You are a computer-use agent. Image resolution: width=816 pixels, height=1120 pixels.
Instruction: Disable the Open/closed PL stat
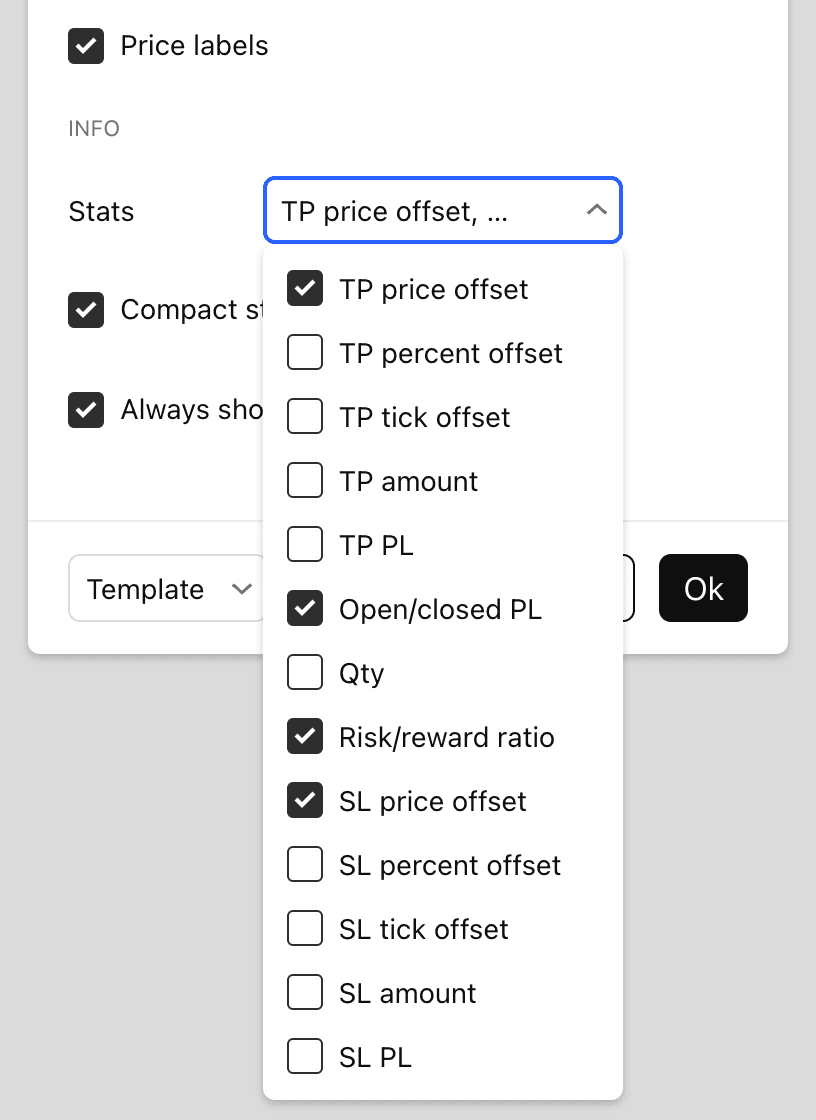(305, 608)
